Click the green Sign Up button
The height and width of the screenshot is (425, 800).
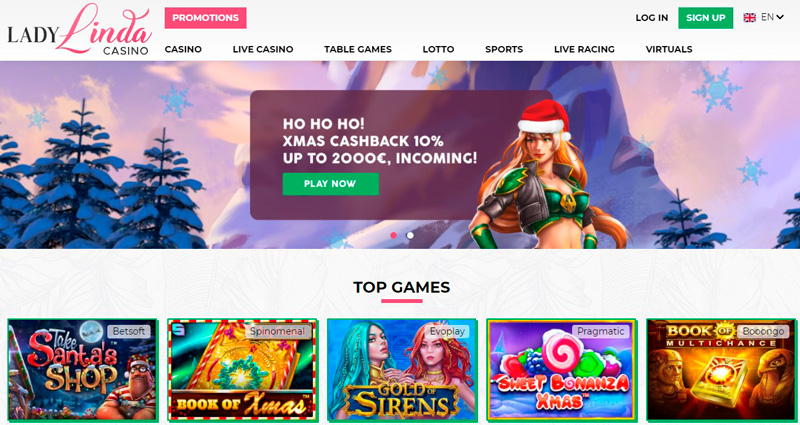706,18
